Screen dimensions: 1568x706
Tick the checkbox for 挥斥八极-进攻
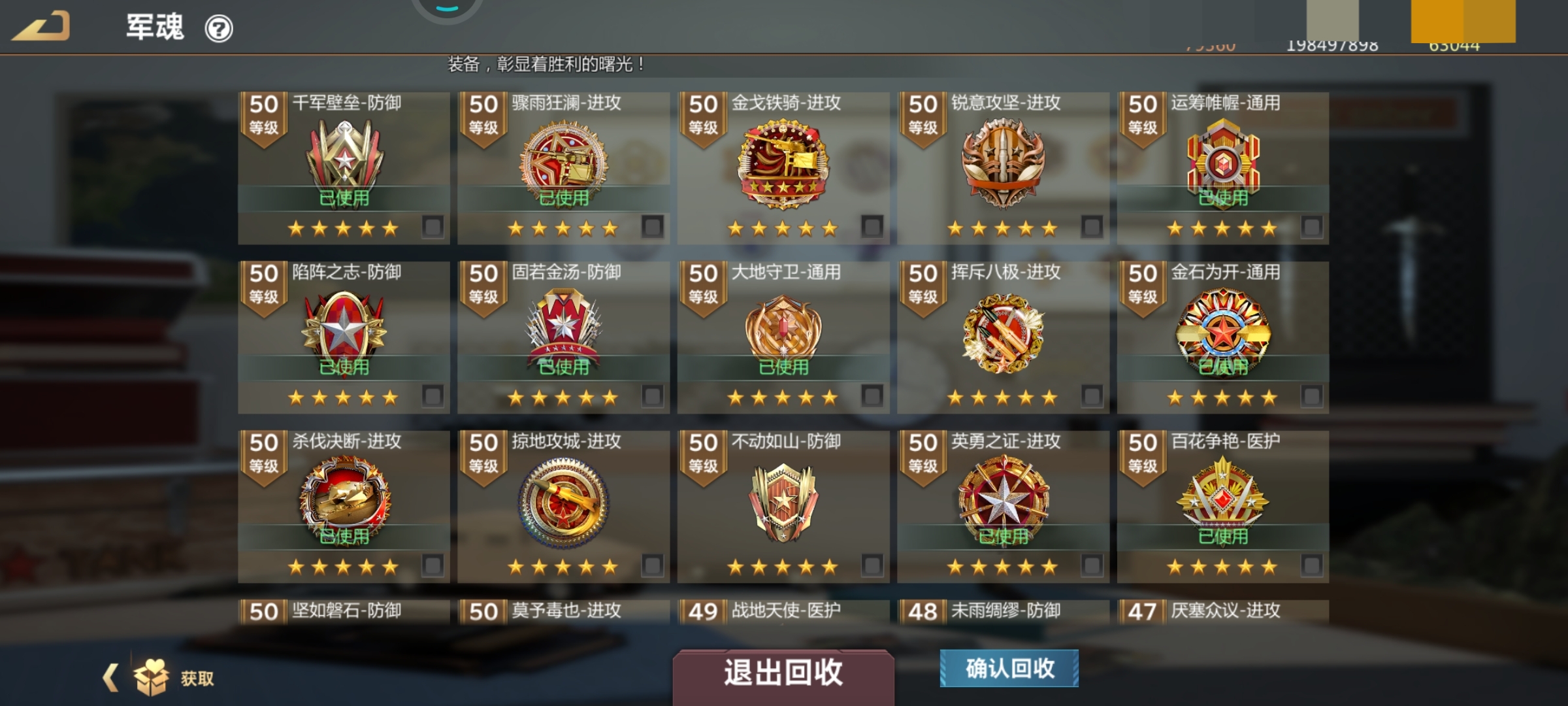(x=1092, y=396)
